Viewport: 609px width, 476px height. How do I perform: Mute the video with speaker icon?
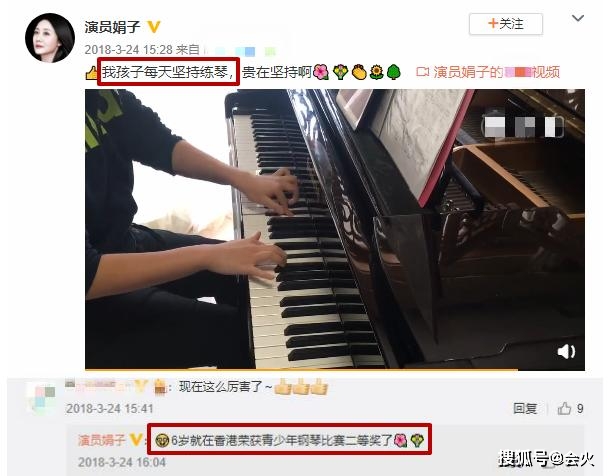(x=566, y=352)
